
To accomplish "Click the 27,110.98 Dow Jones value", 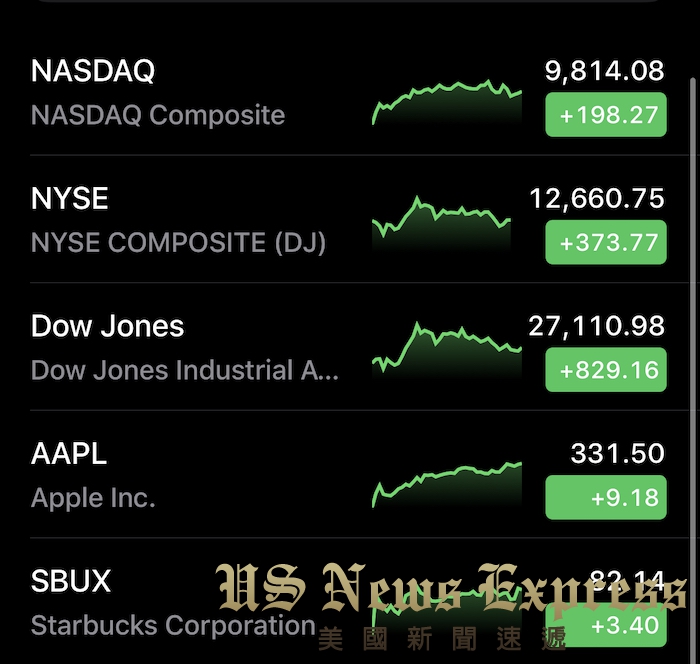I will (597, 326).
